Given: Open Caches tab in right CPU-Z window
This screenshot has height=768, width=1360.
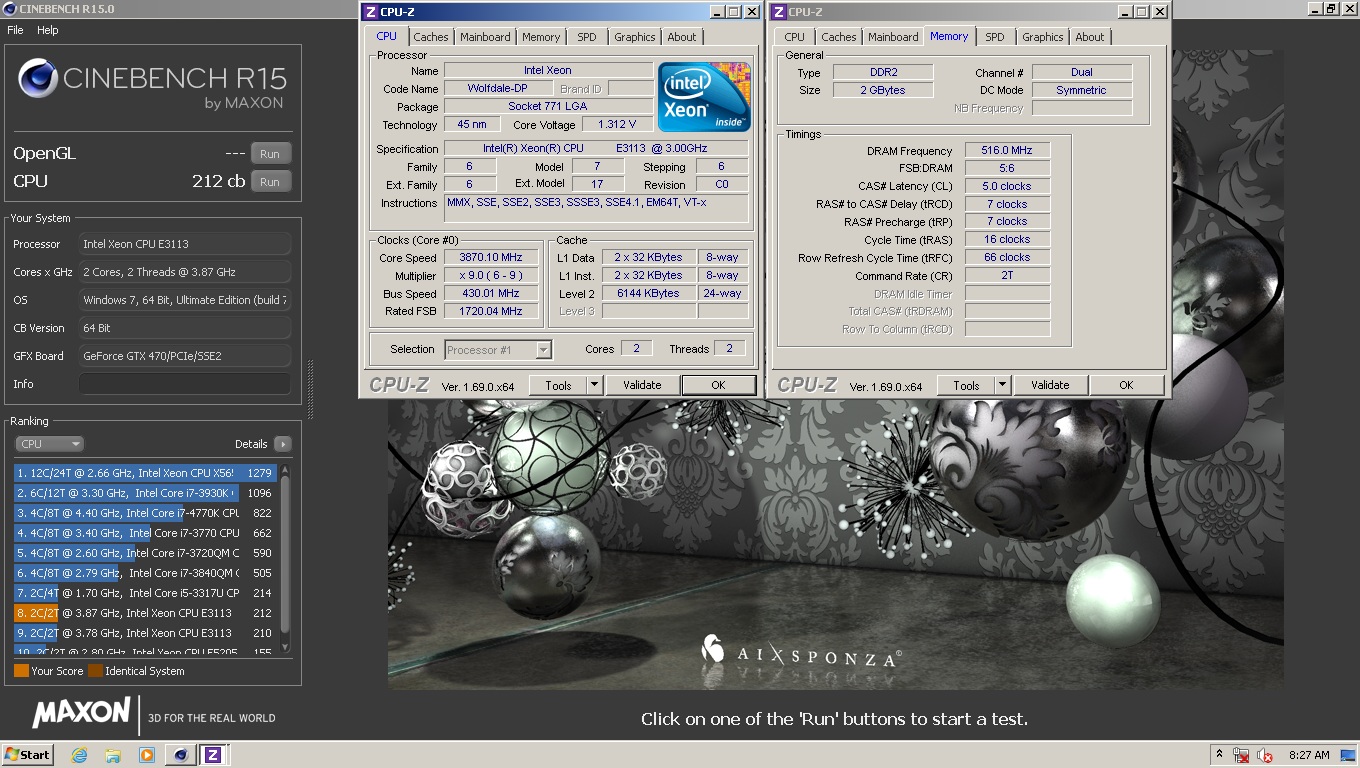Looking at the screenshot, I should pyautogui.click(x=839, y=37).
